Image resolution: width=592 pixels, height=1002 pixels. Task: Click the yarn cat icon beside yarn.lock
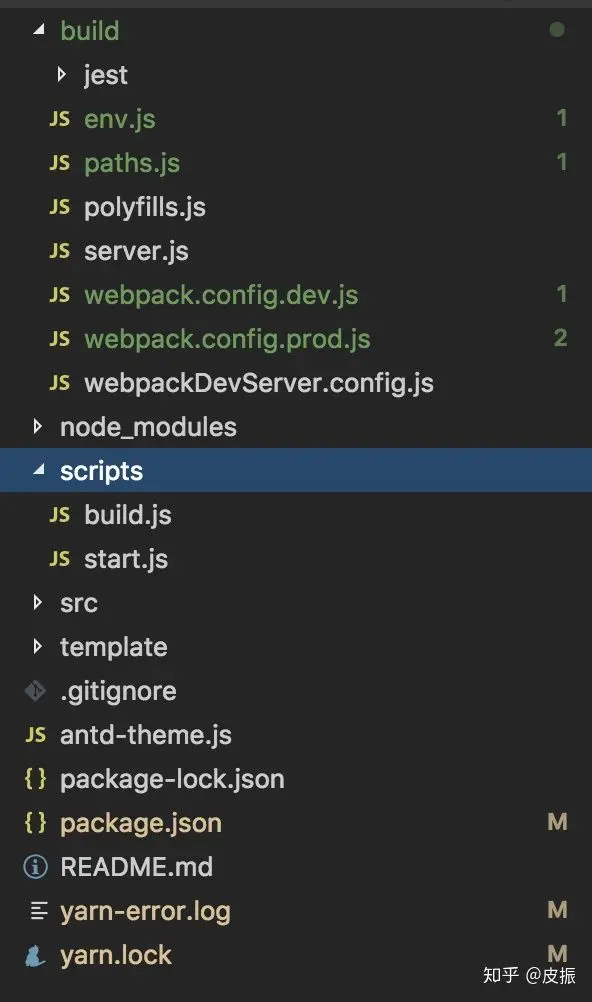[35, 955]
